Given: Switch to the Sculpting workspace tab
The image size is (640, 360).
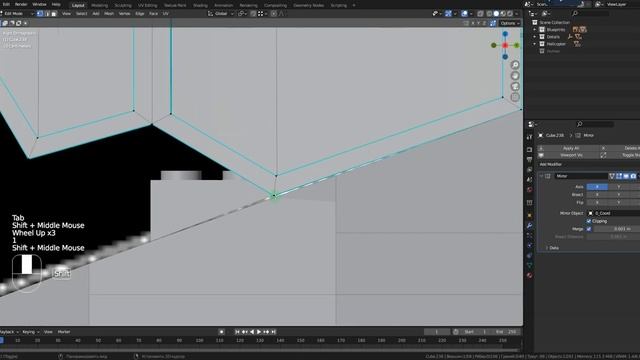Looking at the screenshot, I should [123, 6].
